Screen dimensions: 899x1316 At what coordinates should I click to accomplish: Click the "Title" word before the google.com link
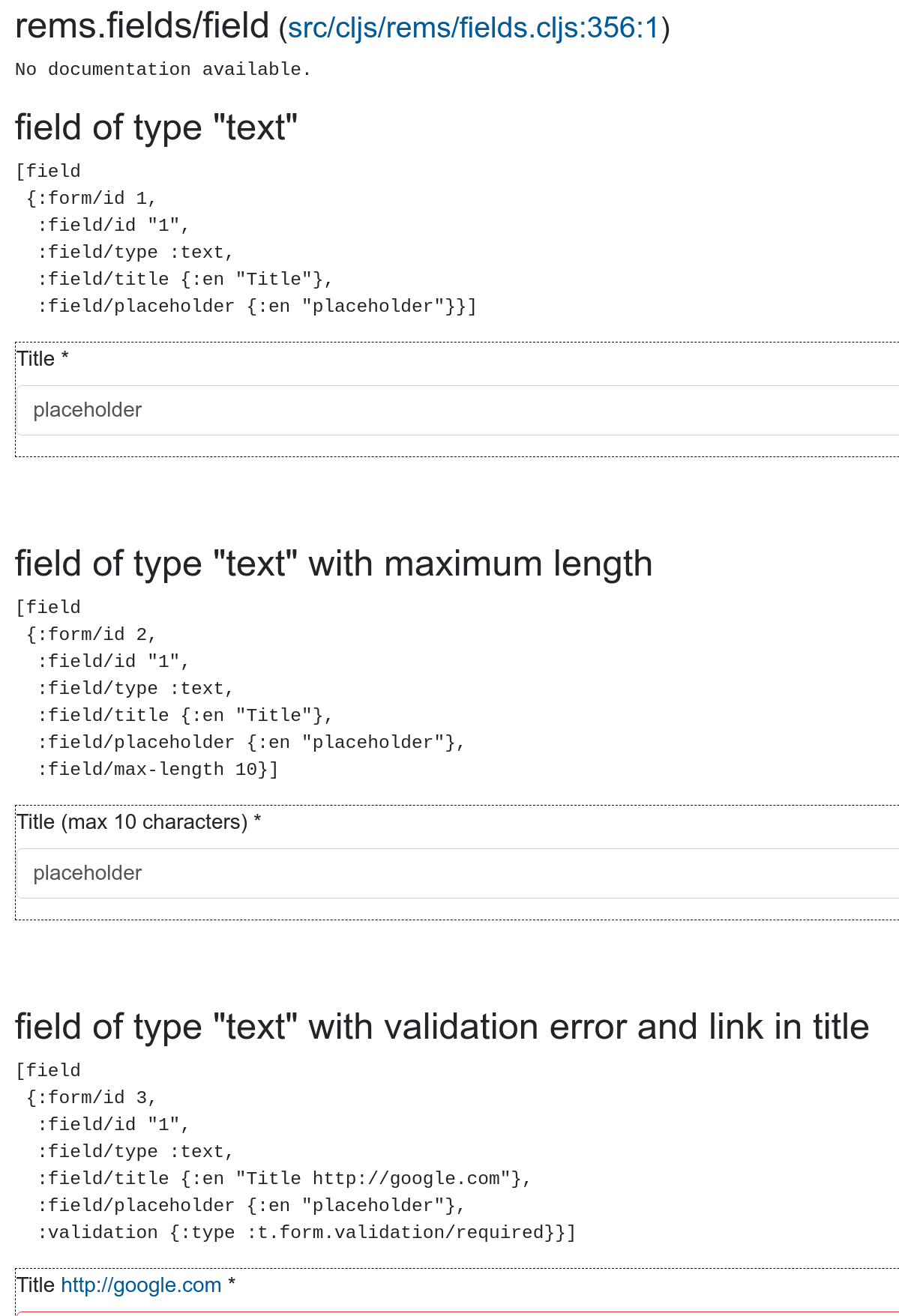click(x=36, y=1285)
